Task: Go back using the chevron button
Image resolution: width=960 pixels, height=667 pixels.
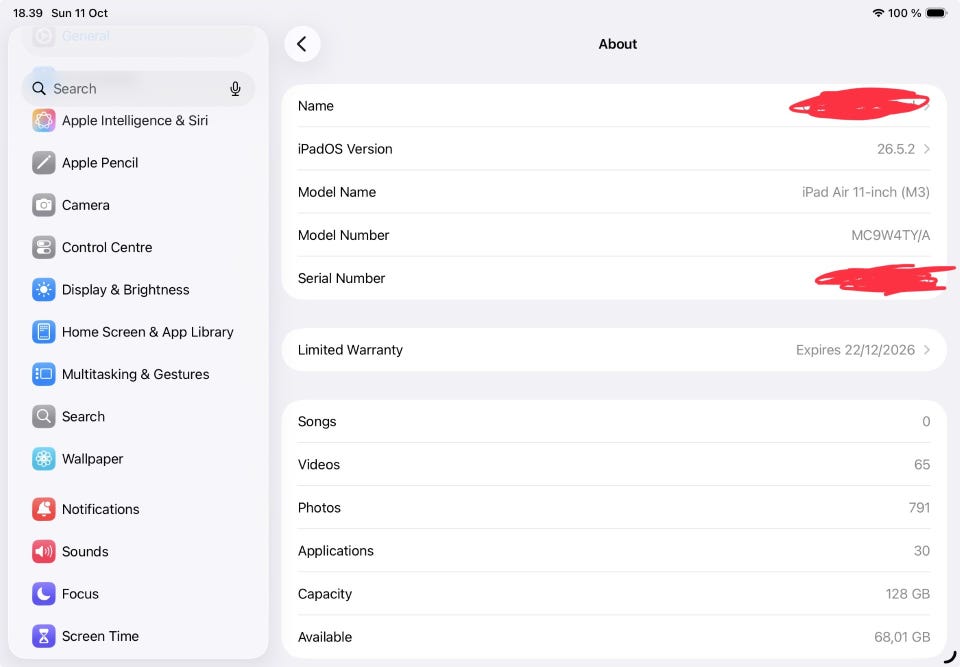Action: (x=302, y=43)
